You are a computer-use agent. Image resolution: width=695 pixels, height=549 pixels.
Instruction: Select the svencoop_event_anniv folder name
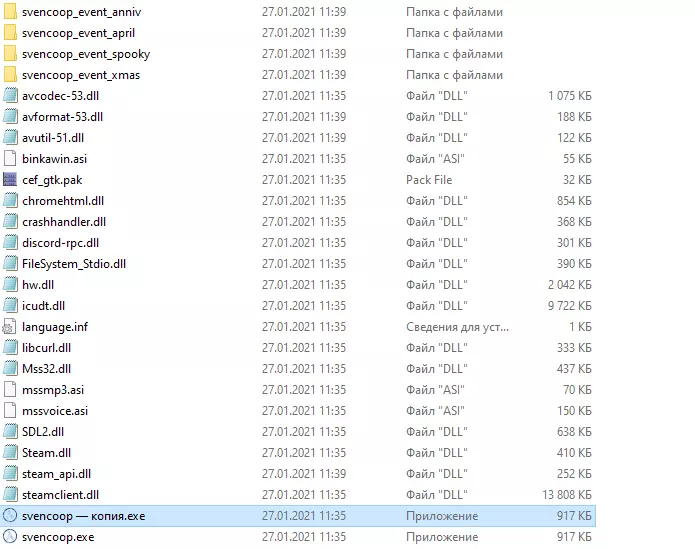82,12
